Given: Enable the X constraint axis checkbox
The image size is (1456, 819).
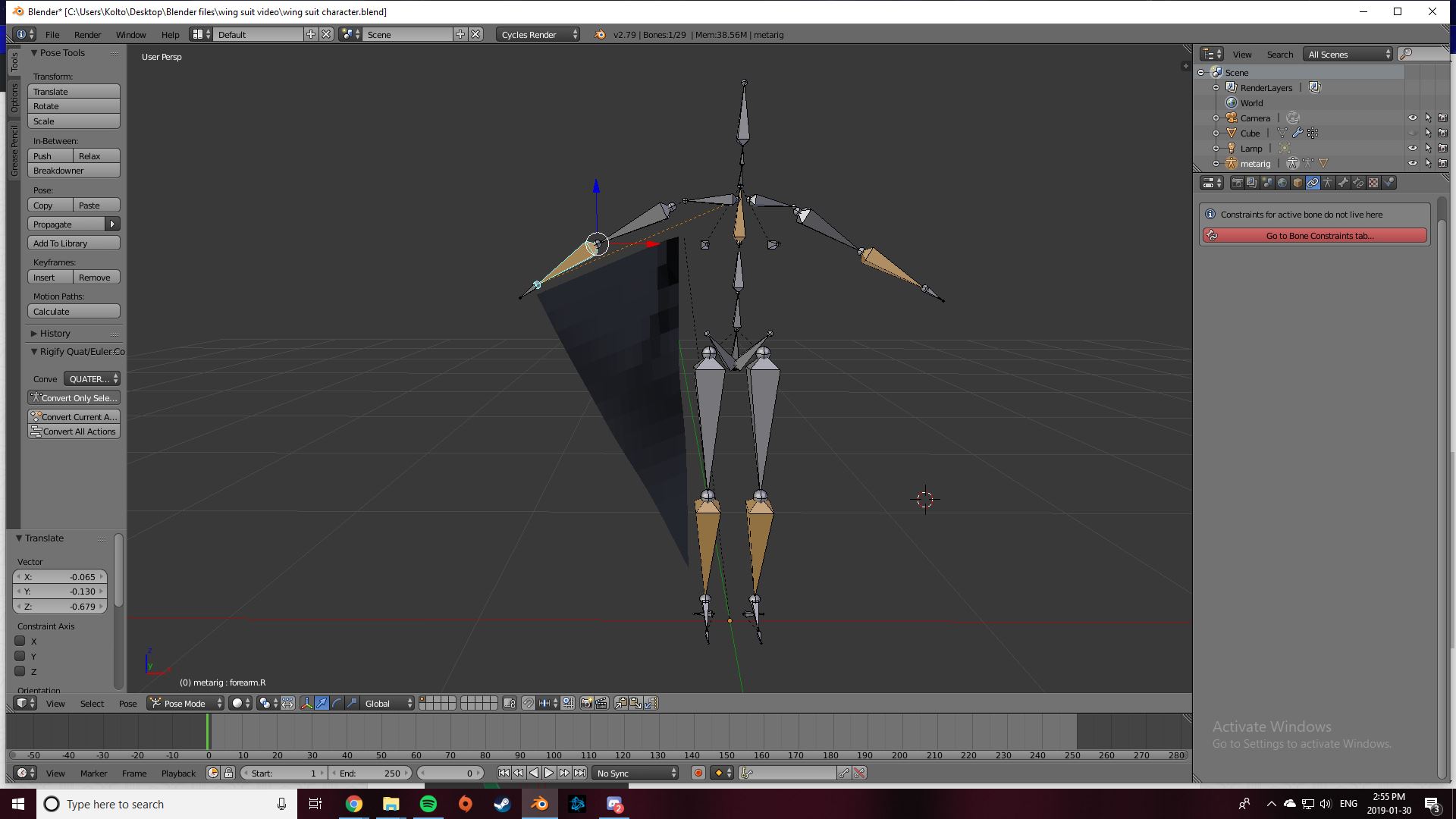Looking at the screenshot, I should point(20,641).
